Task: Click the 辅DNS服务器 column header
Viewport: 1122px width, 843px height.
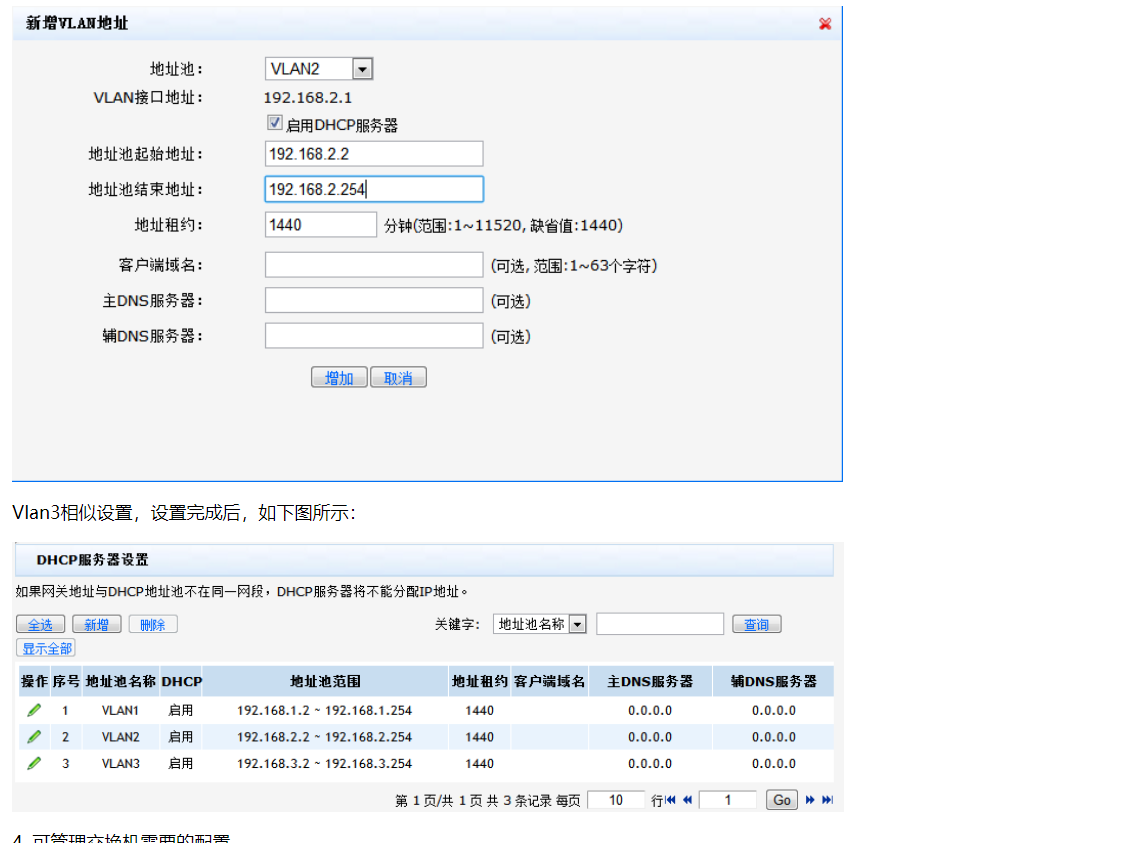Action: pyautogui.click(x=774, y=681)
